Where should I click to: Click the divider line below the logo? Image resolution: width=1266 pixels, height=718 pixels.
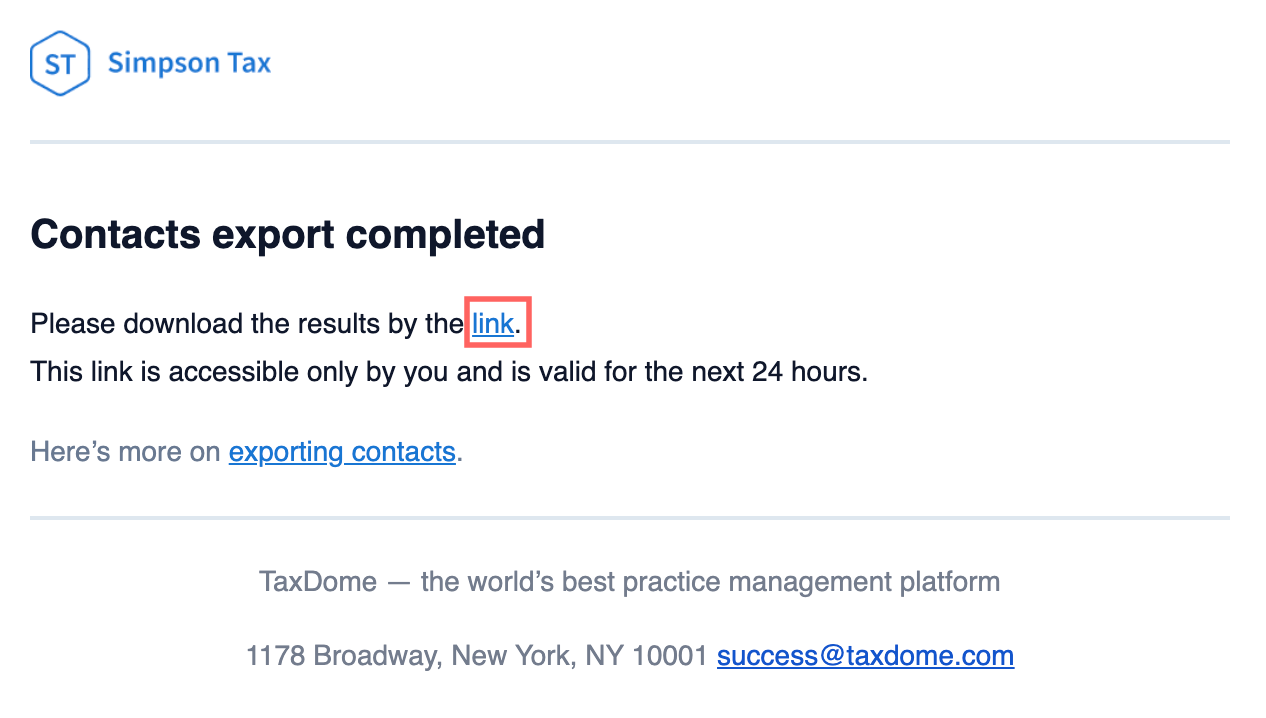[630, 142]
